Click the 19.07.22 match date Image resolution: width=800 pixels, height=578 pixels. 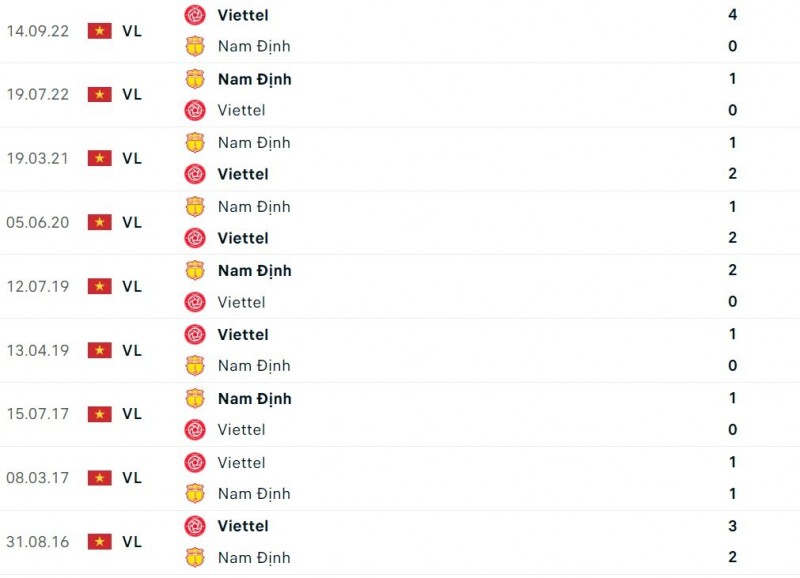(38, 94)
